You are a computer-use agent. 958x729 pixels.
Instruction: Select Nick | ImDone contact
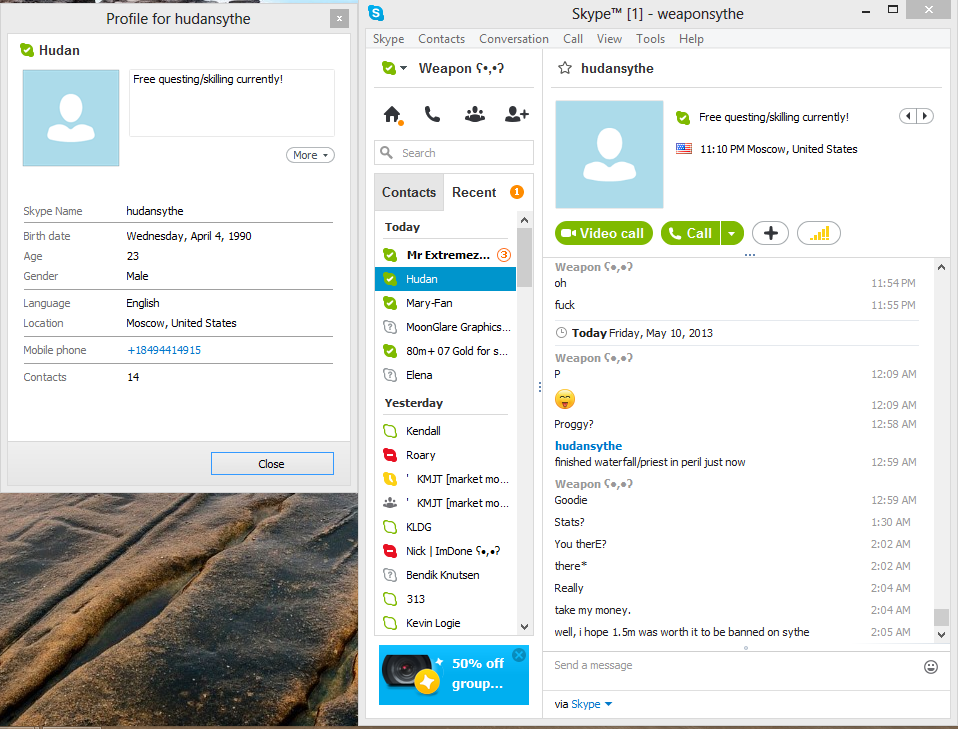[x=445, y=551]
